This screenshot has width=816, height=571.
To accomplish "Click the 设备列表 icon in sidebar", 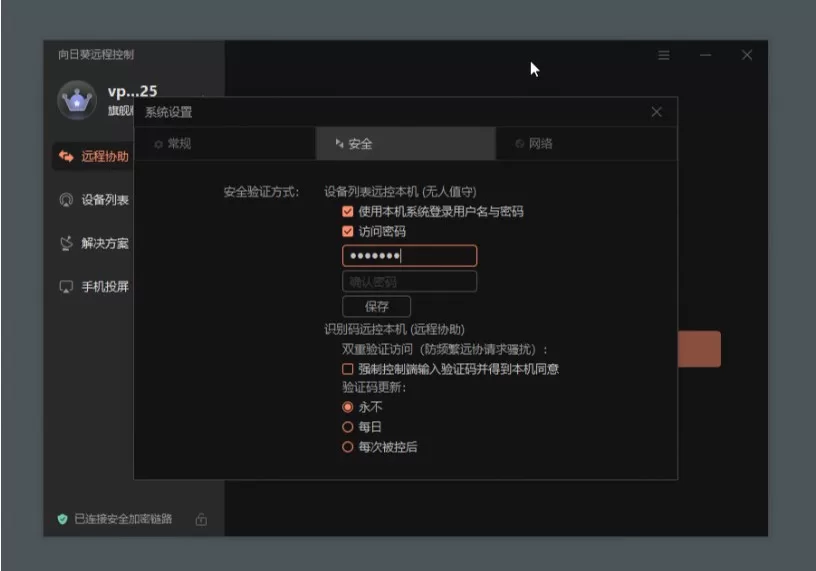I will tap(66, 200).
